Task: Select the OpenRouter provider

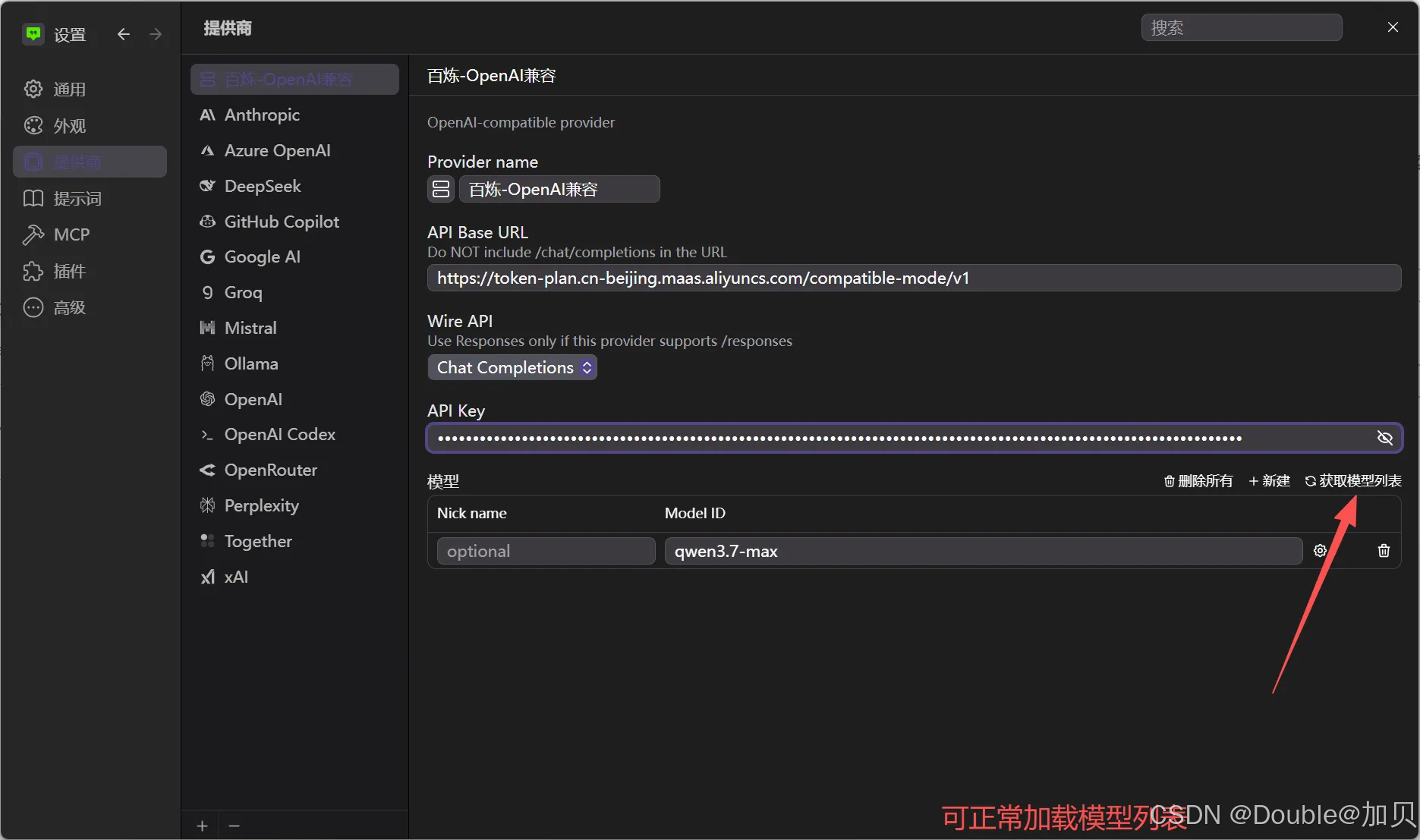Action: pyautogui.click(x=294, y=470)
